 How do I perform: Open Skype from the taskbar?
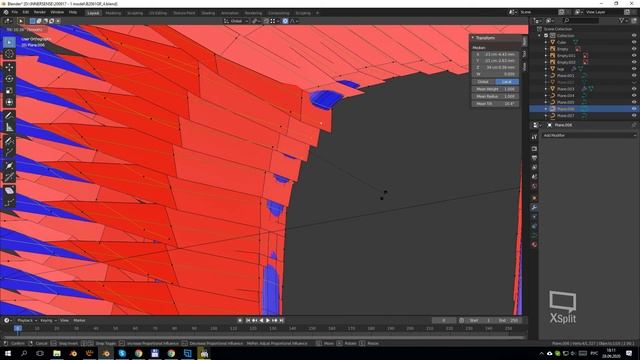tap(122, 353)
